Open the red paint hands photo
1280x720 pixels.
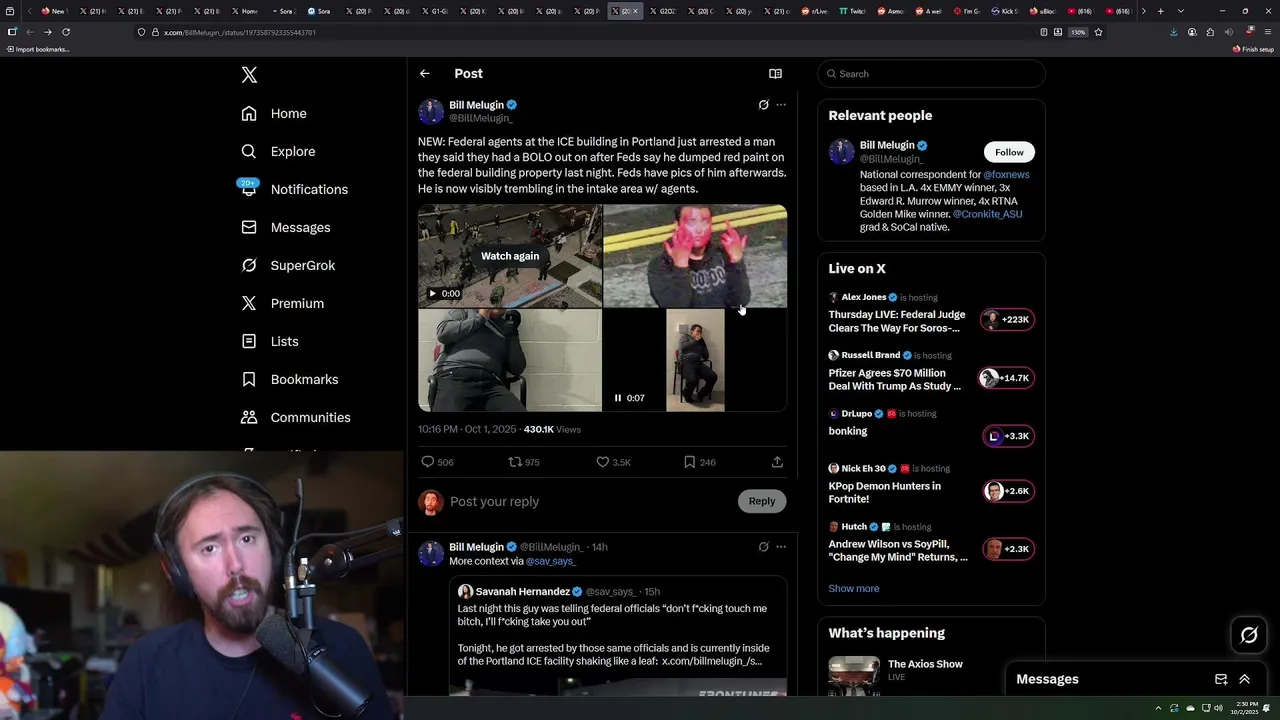[695, 256]
